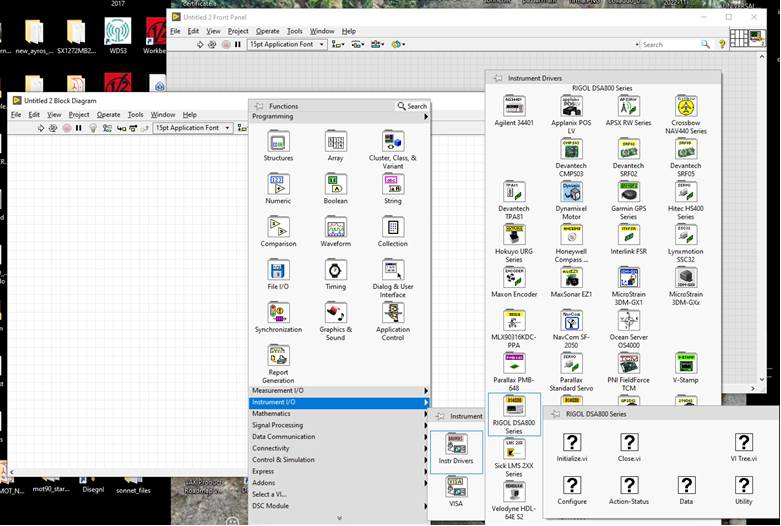Open the Data subpalette in RIGOL
781x526 pixels.
coord(686,485)
